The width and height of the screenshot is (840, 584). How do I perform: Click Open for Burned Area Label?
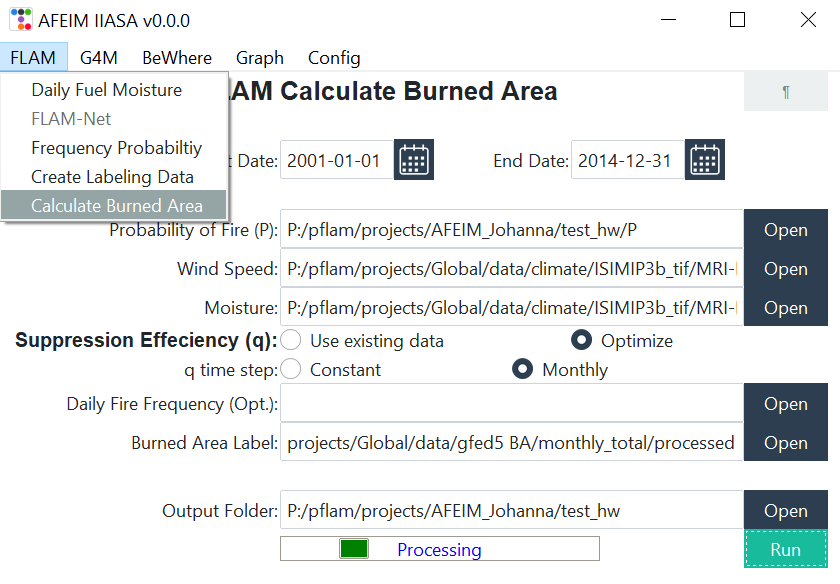pos(785,443)
